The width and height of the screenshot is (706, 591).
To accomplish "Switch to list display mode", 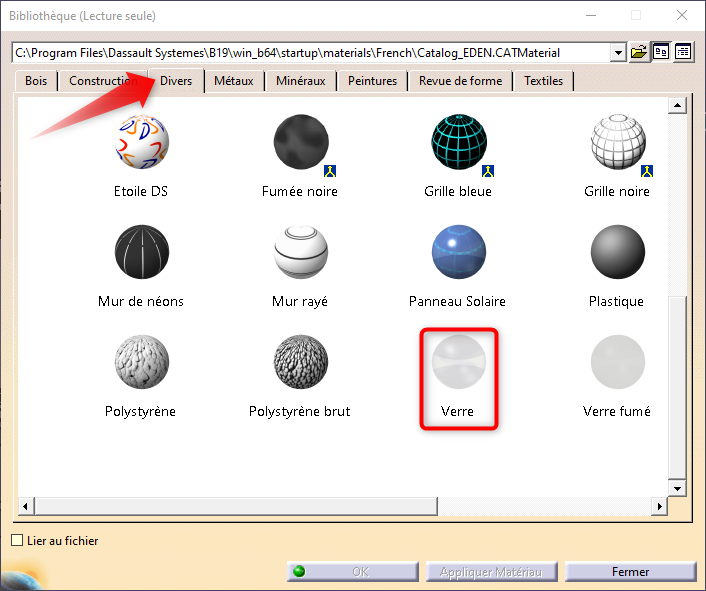I will coord(683,52).
